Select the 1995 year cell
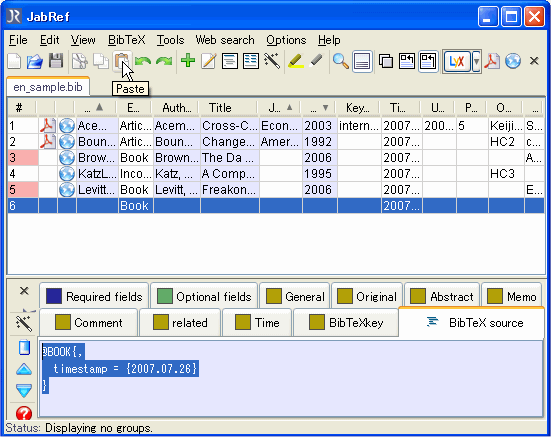 tap(319, 174)
